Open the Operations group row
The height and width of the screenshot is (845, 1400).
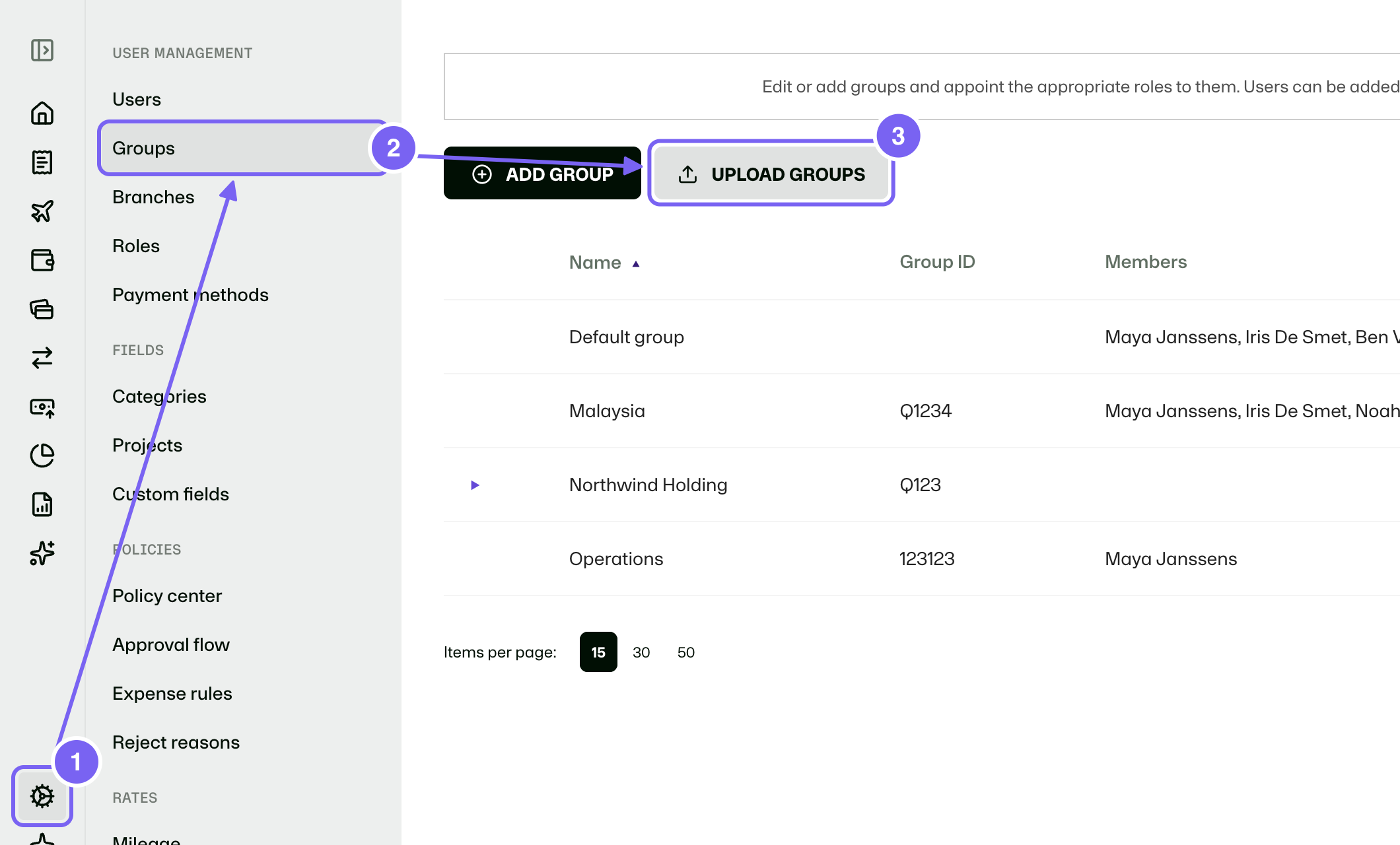click(922, 559)
